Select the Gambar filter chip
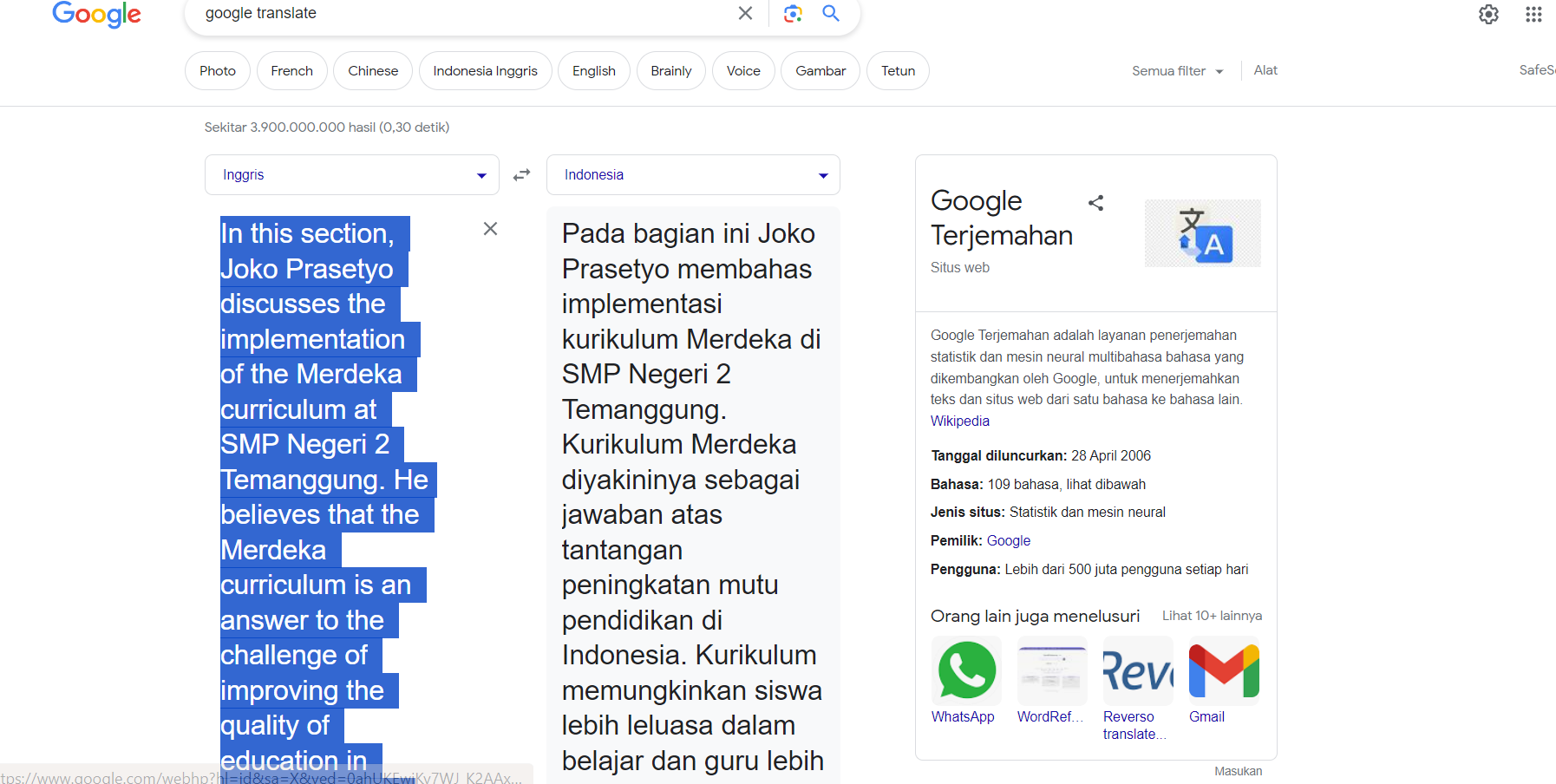The height and width of the screenshot is (784, 1556). coord(820,71)
